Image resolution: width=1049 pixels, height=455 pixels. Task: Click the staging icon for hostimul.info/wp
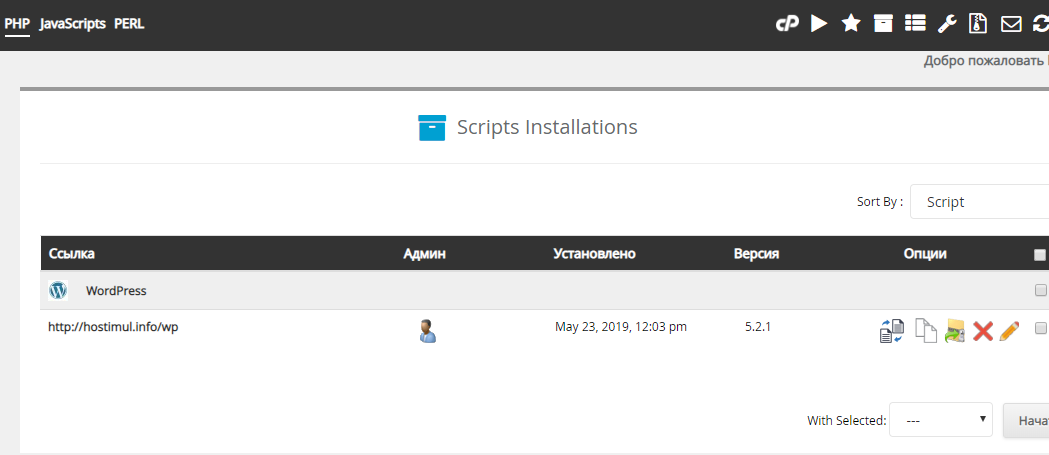[891, 331]
